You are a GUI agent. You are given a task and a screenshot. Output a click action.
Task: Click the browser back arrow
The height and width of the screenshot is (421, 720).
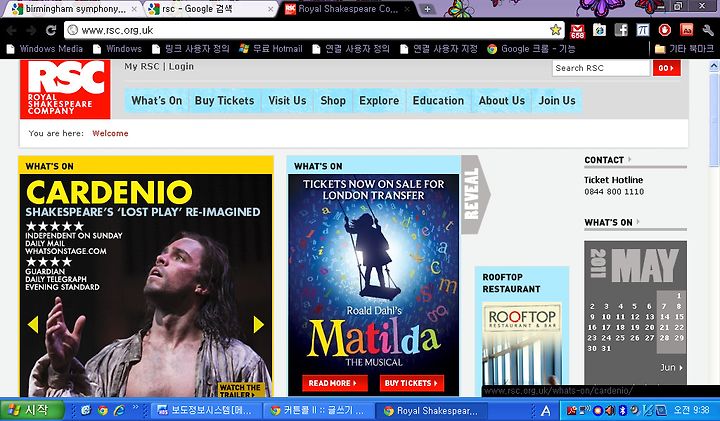(11, 30)
